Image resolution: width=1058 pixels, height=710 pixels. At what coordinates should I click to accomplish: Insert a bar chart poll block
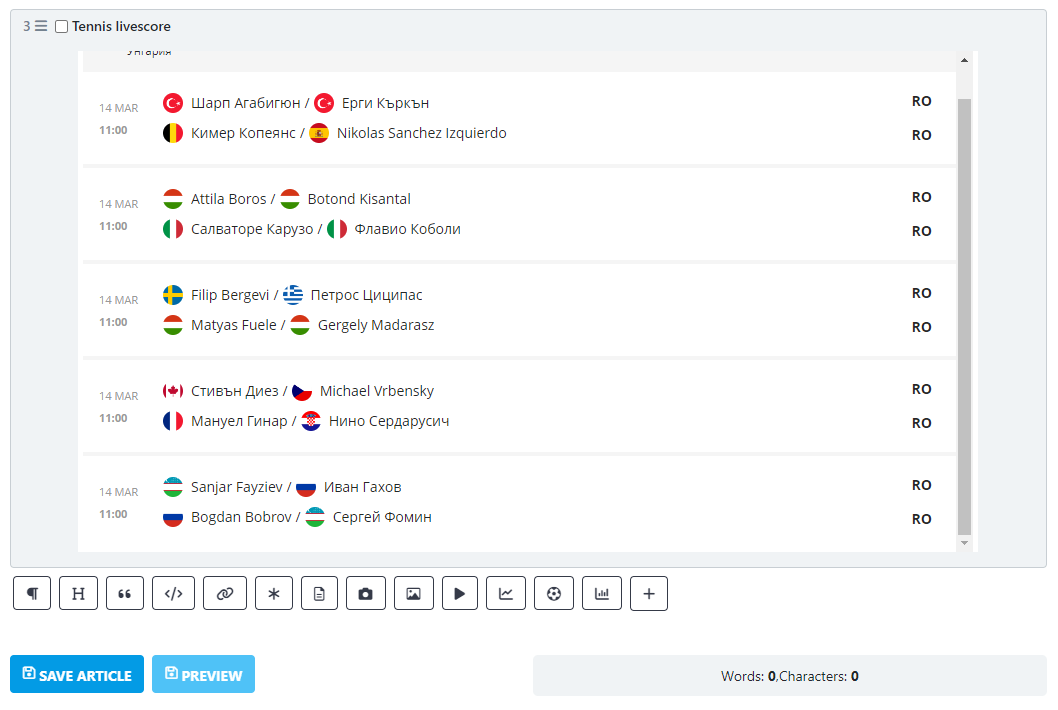tap(602, 593)
